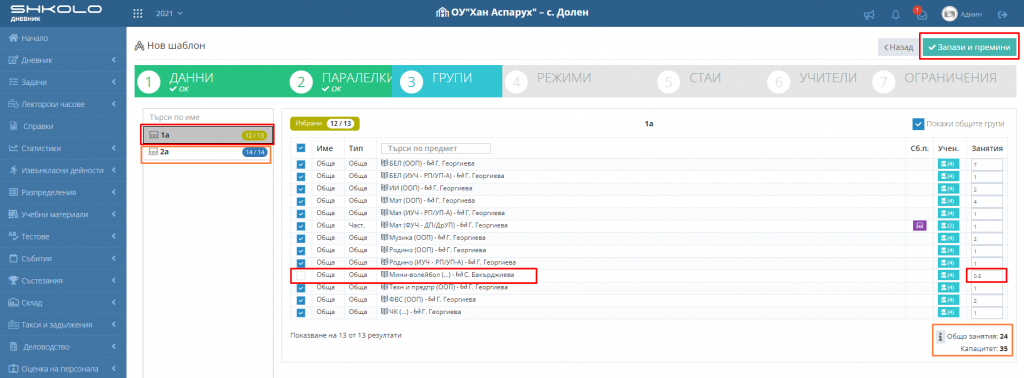Open the messages envelope with red badge
Viewport: 1024px width, 378px height.
[x=922, y=14]
